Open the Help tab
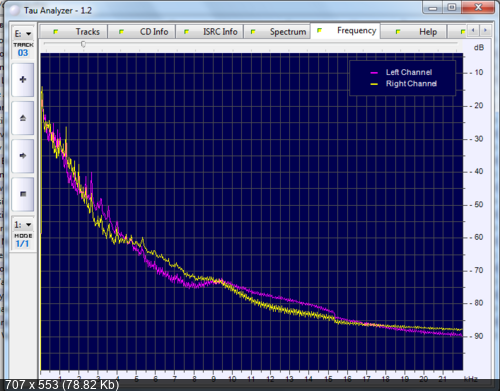500x391 pixels. pyautogui.click(x=413, y=32)
